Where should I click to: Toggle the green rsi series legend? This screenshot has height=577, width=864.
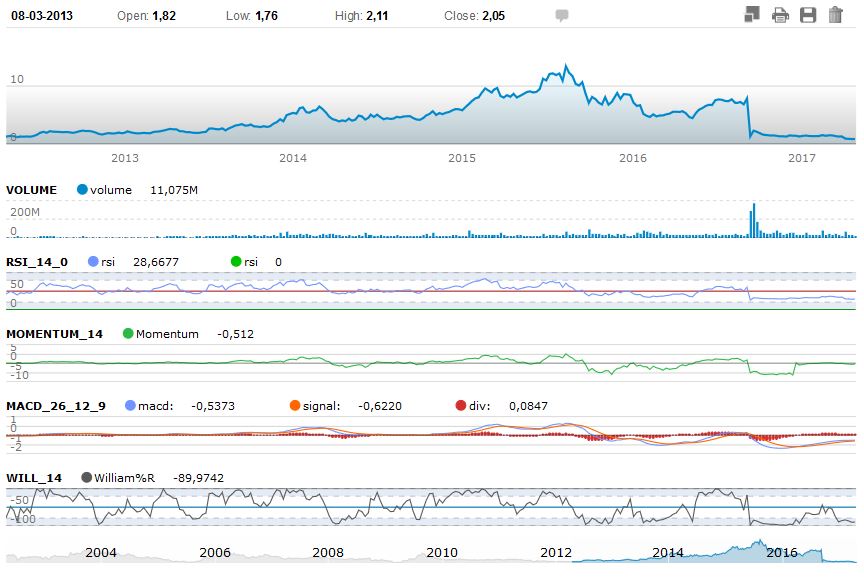pyautogui.click(x=236, y=262)
